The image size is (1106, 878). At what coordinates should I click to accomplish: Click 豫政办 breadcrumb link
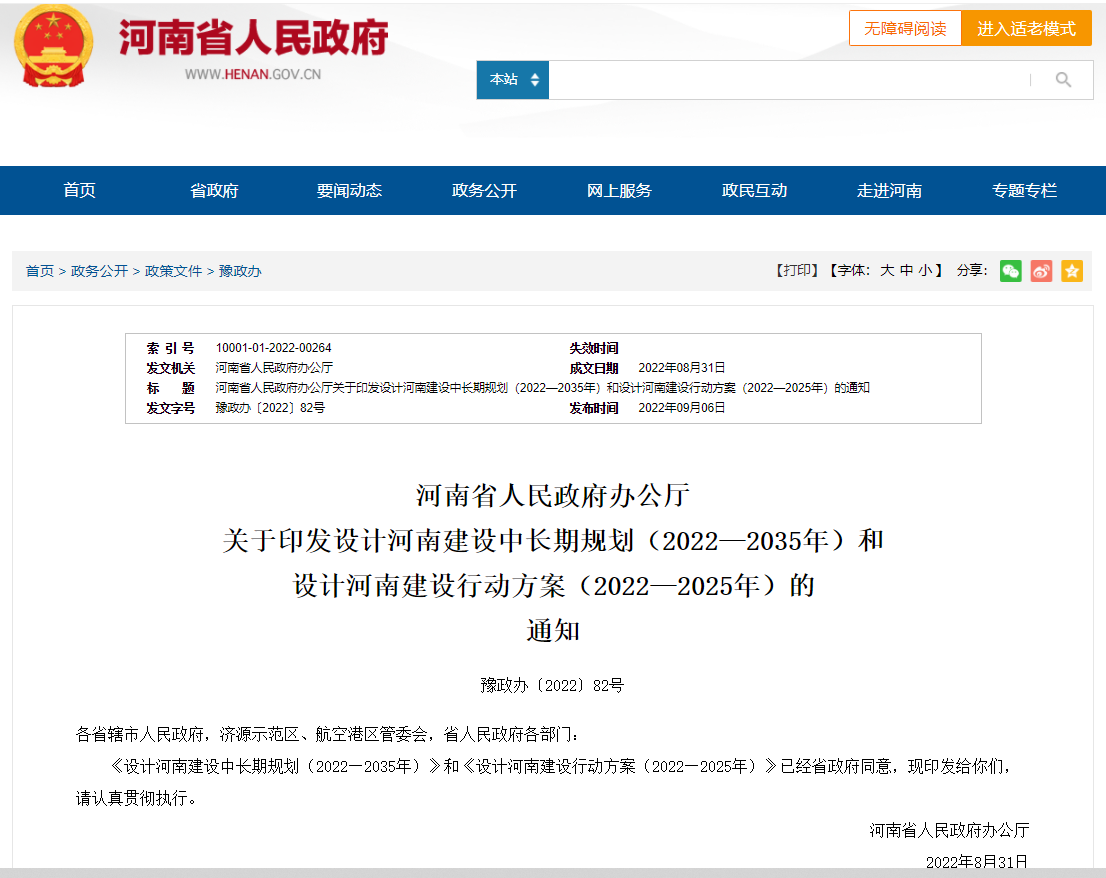tap(240, 271)
